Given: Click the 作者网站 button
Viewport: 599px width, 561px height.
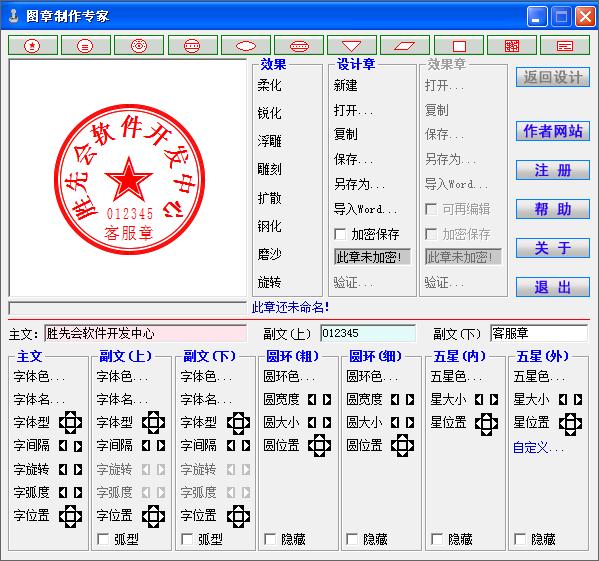Looking at the screenshot, I should [x=553, y=131].
